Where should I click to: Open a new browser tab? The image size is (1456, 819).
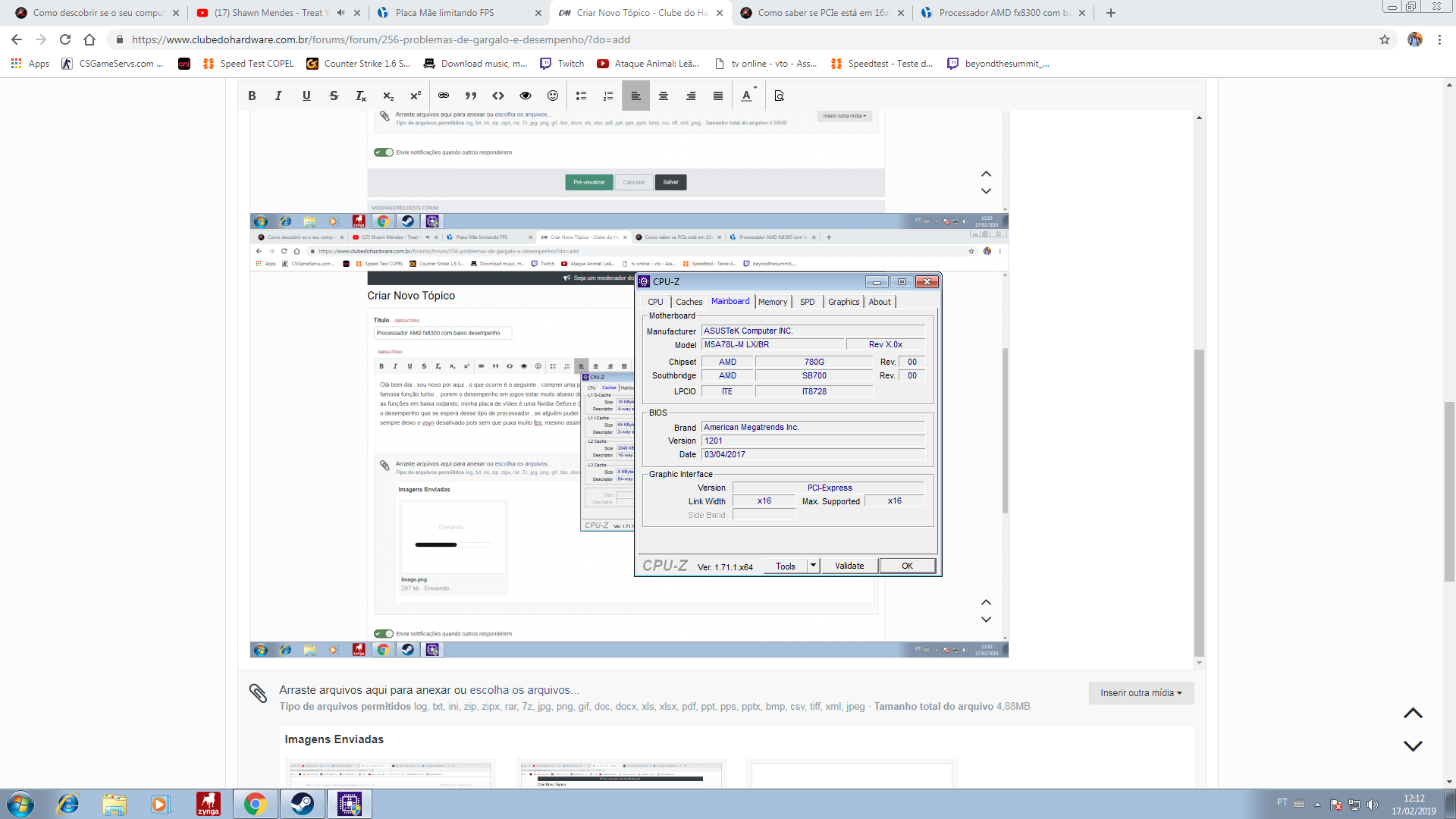click(x=1111, y=13)
